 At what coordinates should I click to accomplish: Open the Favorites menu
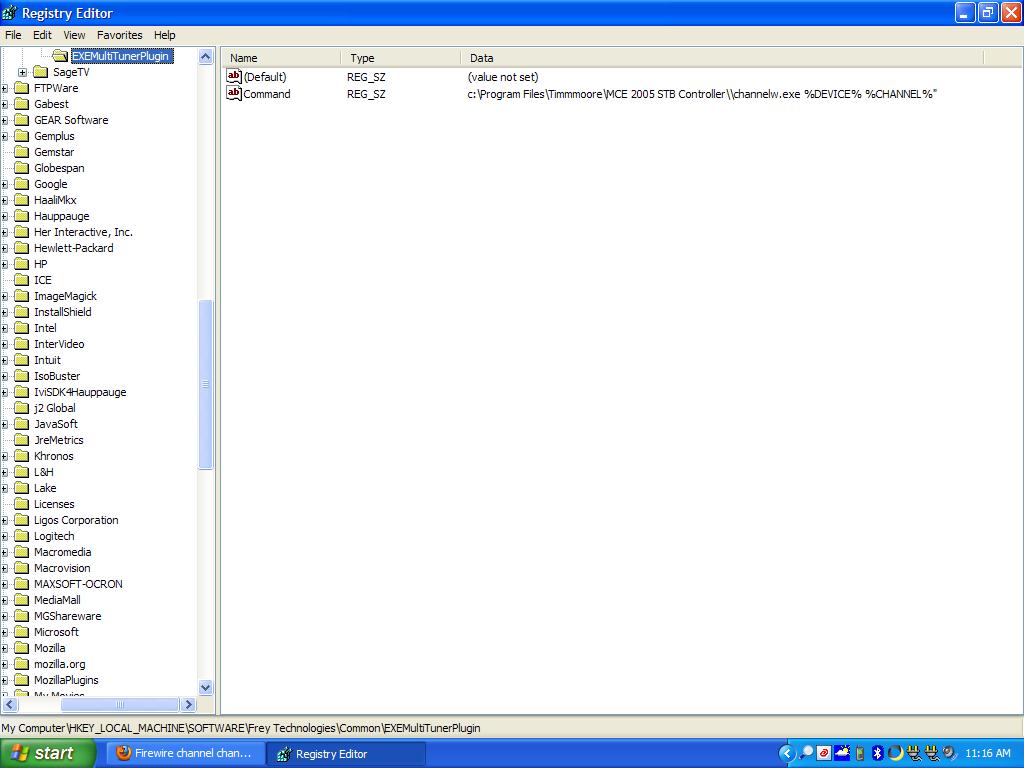(119, 35)
